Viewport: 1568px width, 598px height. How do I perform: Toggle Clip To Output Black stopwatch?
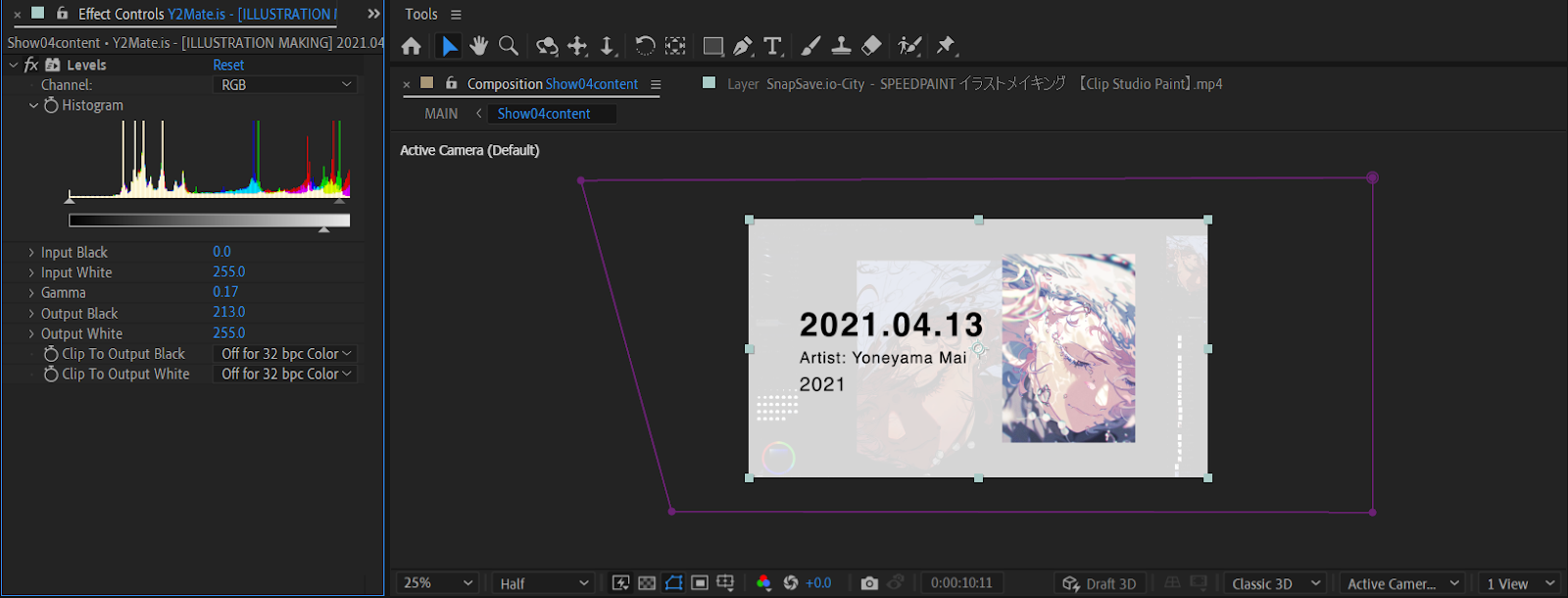point(51,354)
